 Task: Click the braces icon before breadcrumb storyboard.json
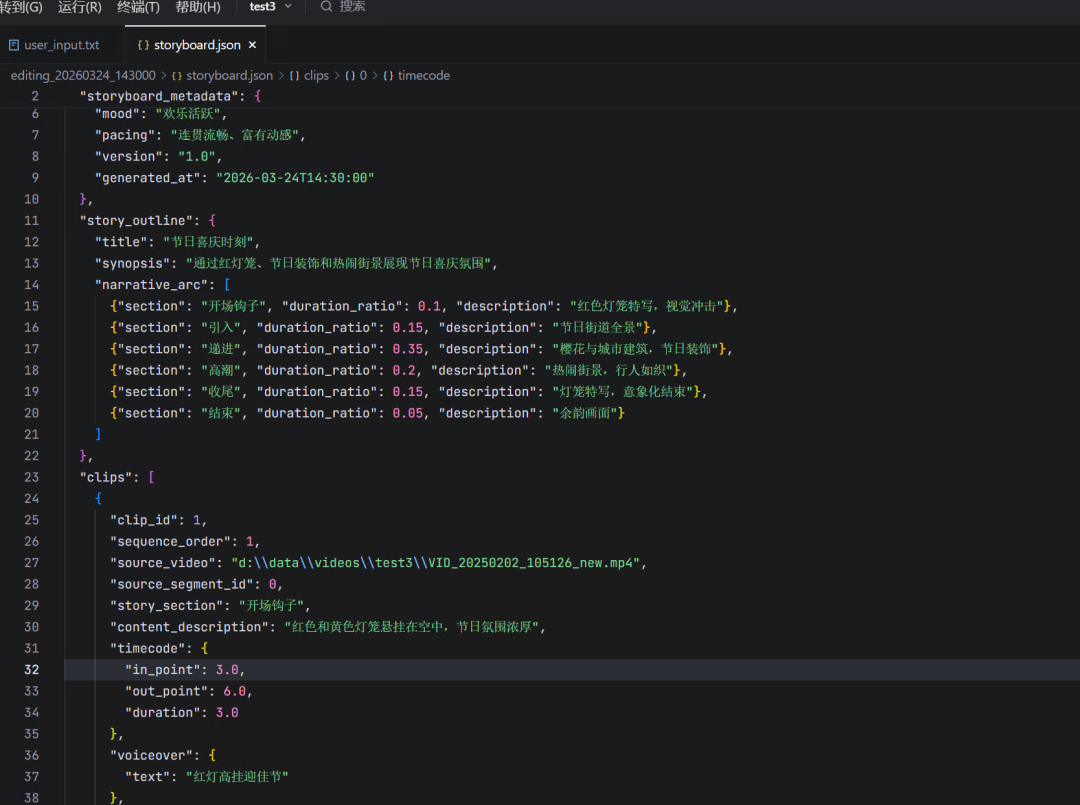[x=177, y=76]
